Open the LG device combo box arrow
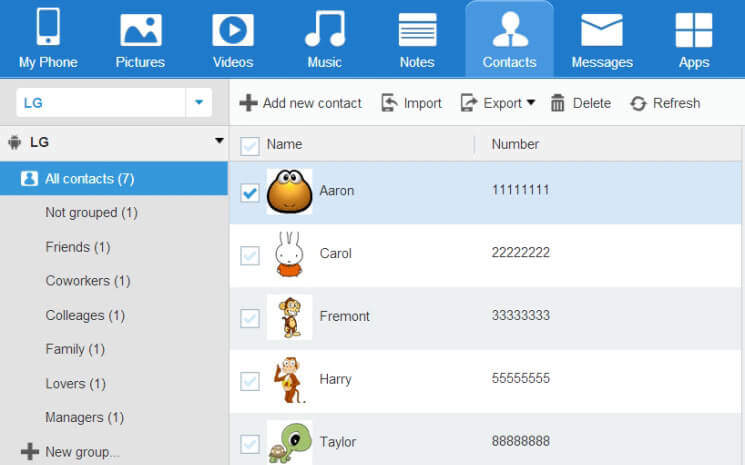The width and height of the screenshot is (745, 465). 199,102
